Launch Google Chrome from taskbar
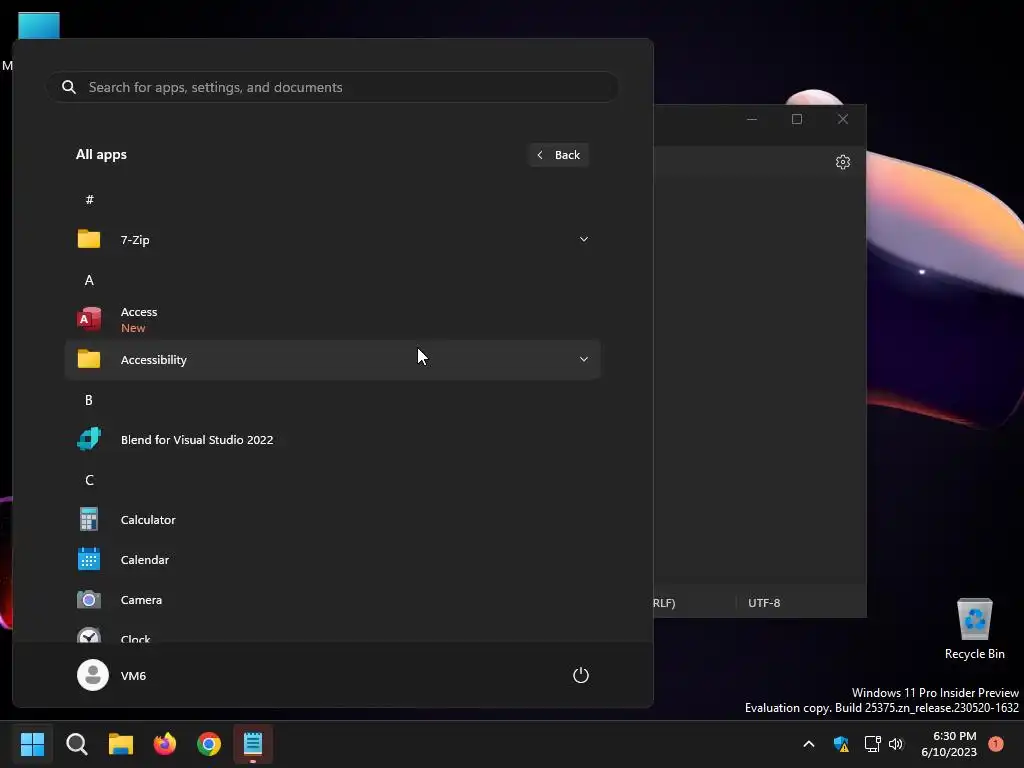The width and height of the screenshot is (1024, 768). click(209, 743)
